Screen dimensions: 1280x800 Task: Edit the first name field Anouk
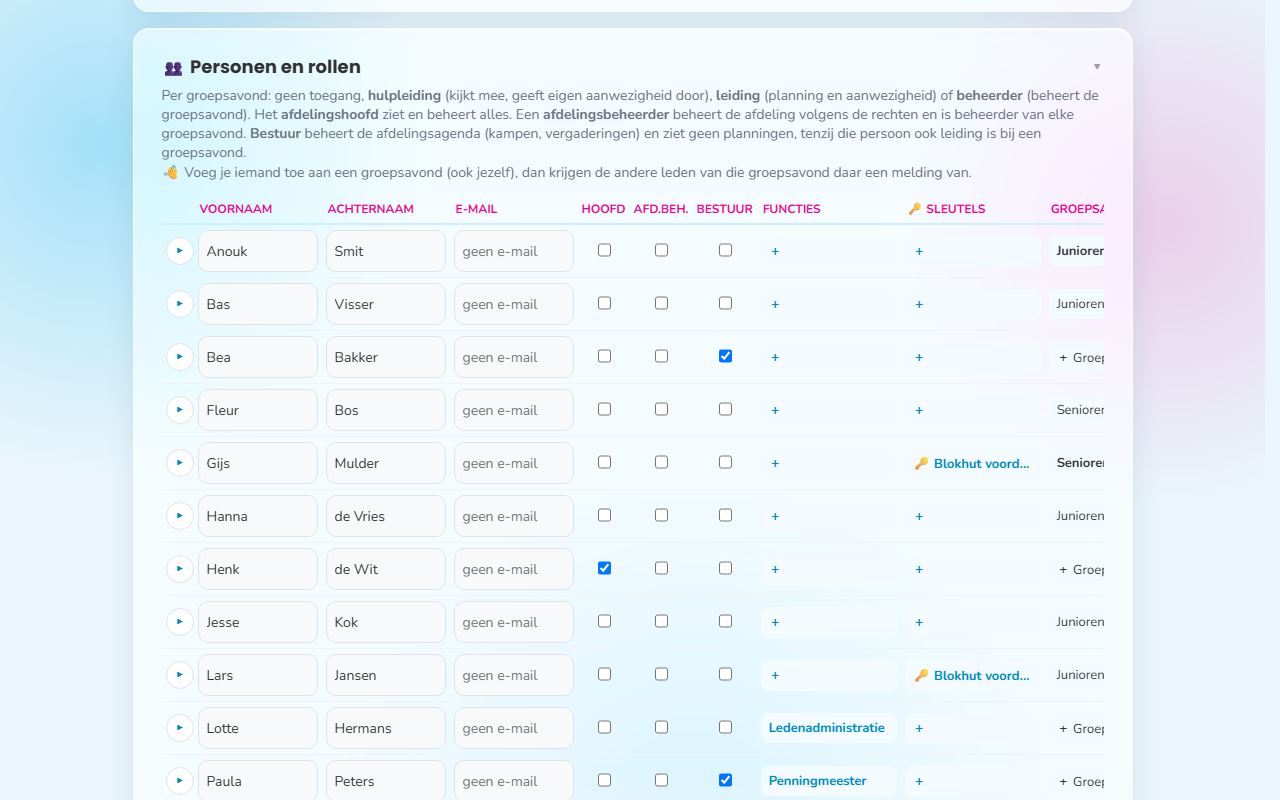click(258, 251)
